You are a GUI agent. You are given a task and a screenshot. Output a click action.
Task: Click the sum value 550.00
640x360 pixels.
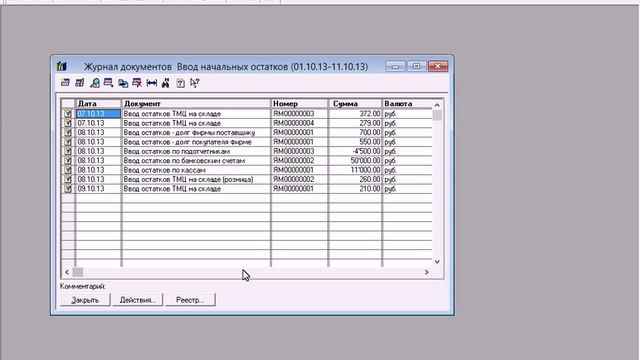(370, 142)
